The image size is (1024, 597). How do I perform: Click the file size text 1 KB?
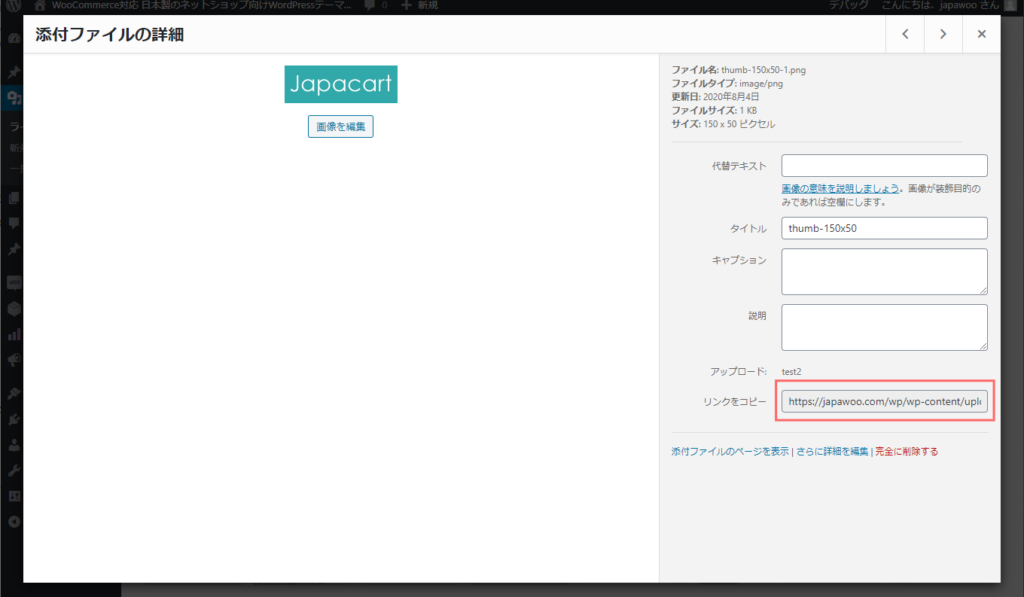pos(748,110)
